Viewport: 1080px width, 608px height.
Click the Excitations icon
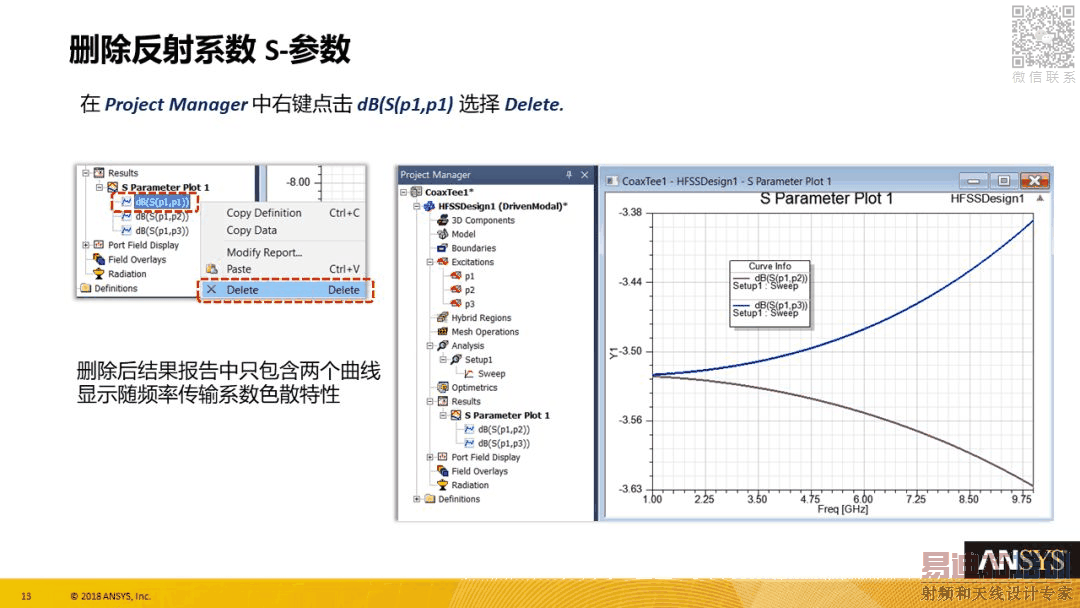(x=443, y=262)
